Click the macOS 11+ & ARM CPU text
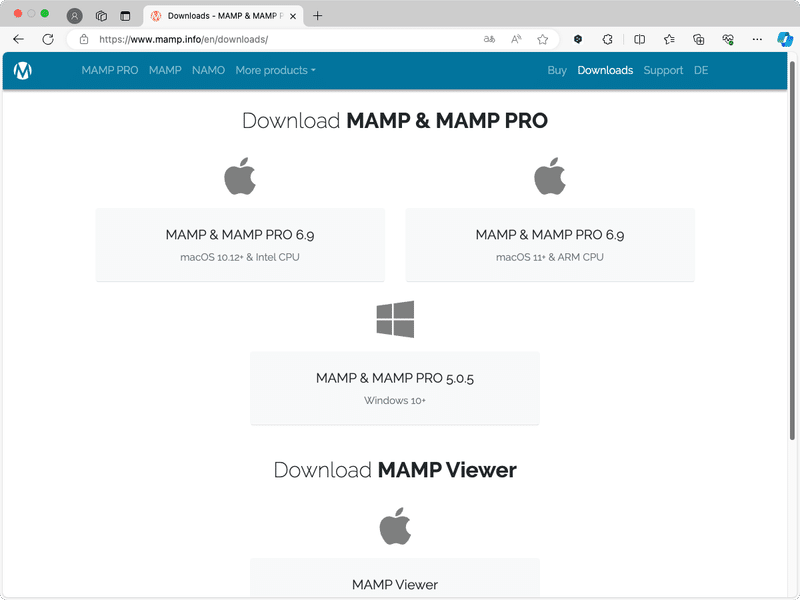The height and width of the screenshot is (600, 800). (x=550, y=257)
